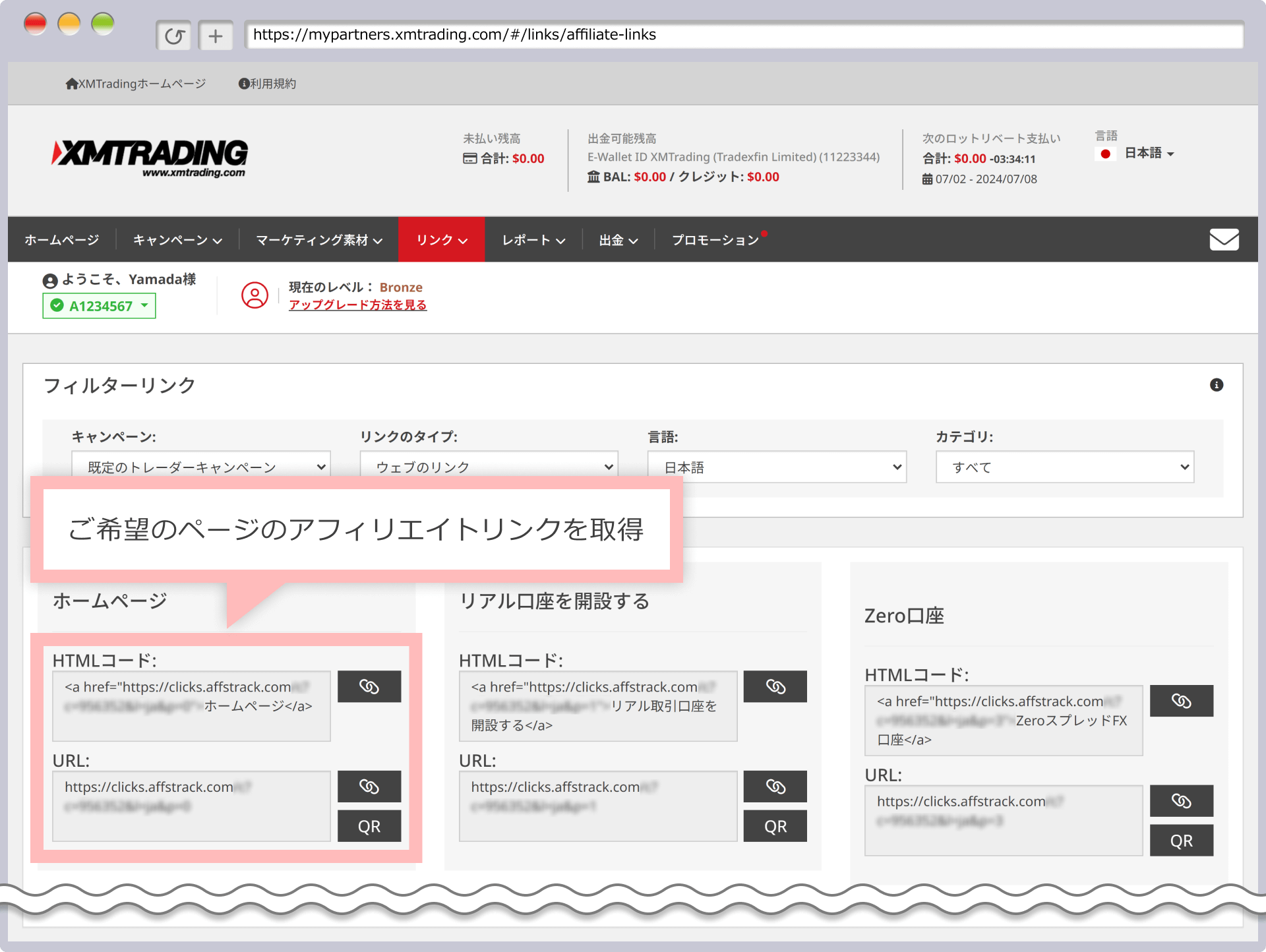Screen dimensions: 1266x952
Task: Click the bank icon beside BAL
Action: (593, 177)
